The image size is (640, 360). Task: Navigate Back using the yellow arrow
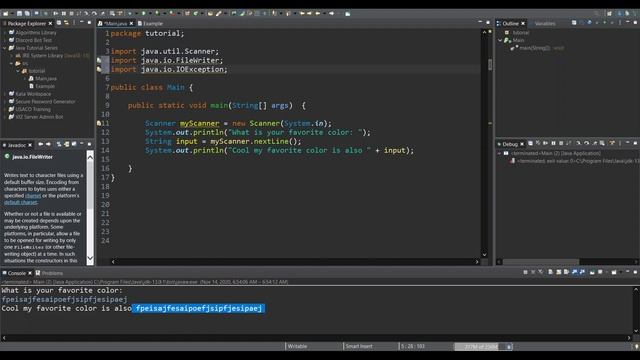pos(317,13)
